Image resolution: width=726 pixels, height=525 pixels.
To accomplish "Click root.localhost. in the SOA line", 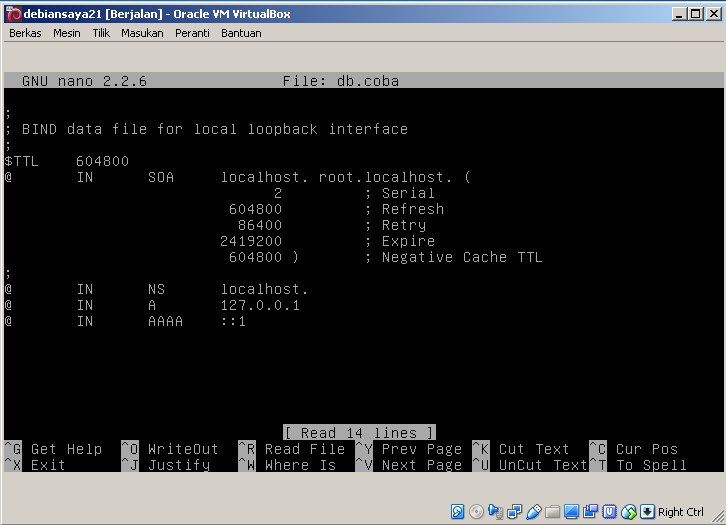I will point(385,177).
